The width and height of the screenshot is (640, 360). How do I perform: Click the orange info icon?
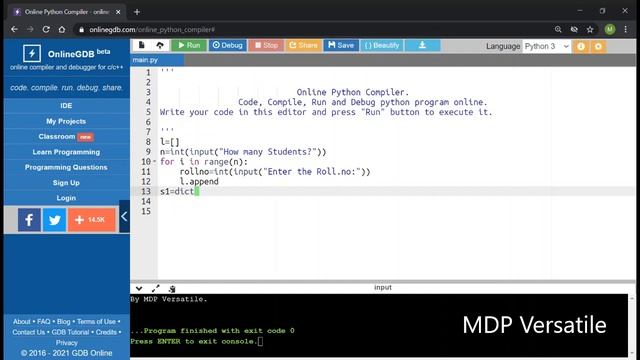[581, 47]
